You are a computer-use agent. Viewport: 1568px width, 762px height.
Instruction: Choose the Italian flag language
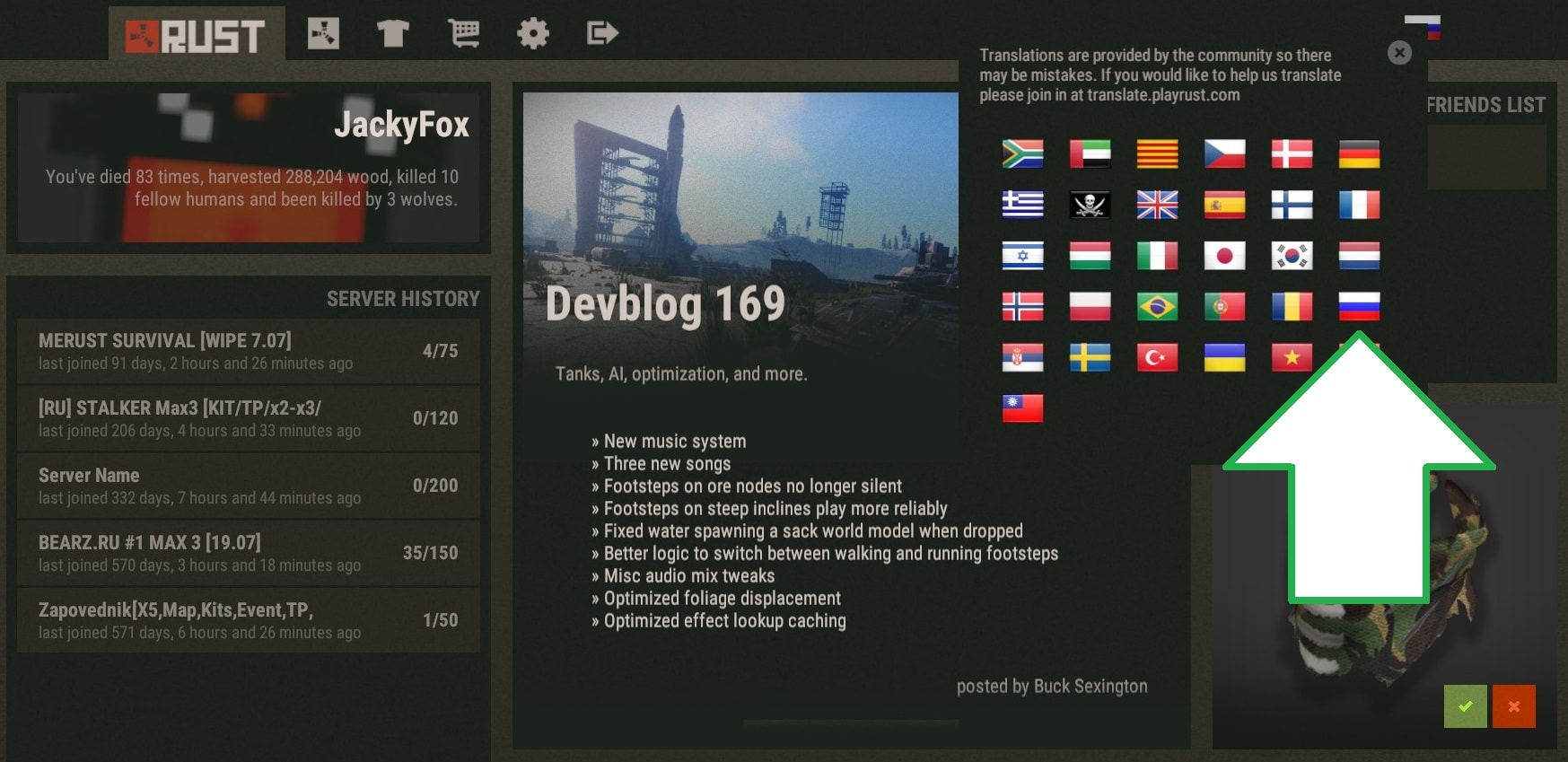click(x=1157, y=256)
